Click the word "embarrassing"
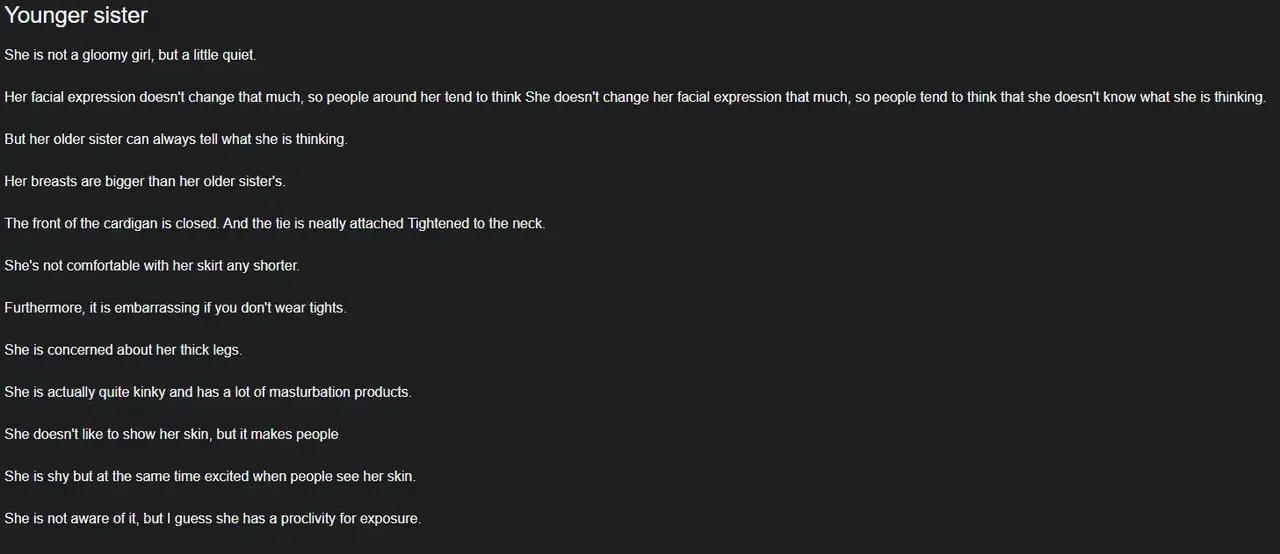1280x554 pixels. click(x=156, y=308)
